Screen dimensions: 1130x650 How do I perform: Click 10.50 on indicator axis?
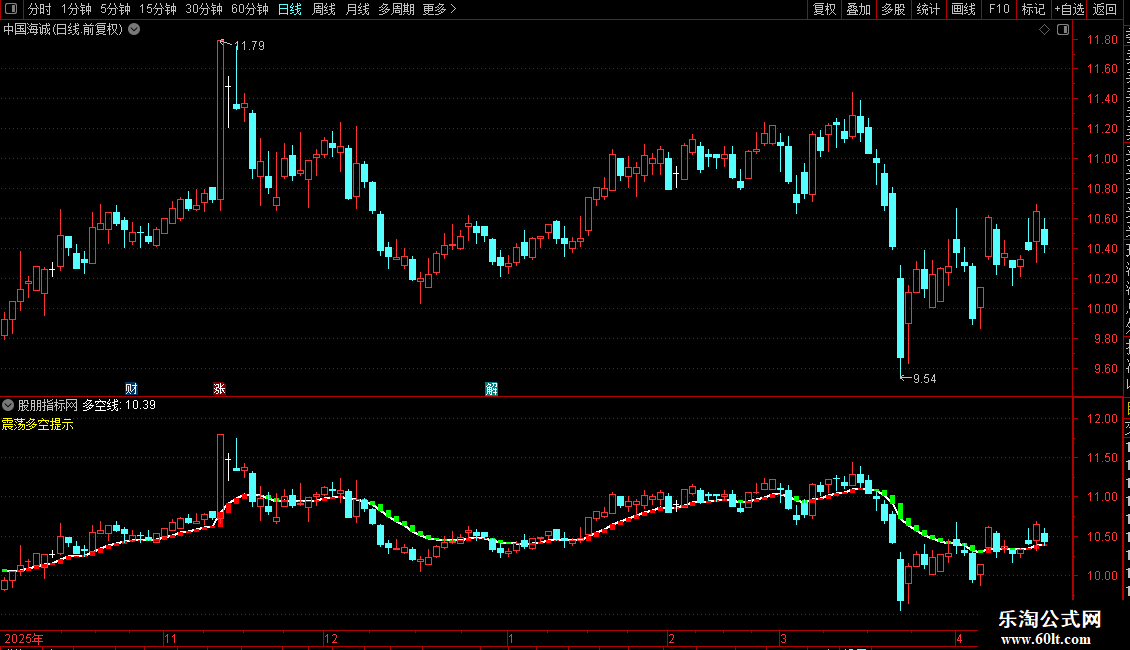[x=1102, y=537]
